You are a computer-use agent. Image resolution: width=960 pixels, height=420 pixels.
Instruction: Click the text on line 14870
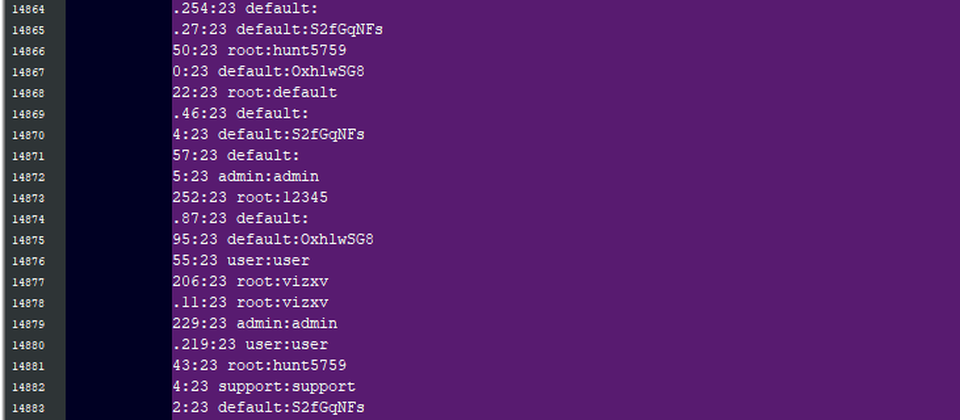(x=269, y=135)
